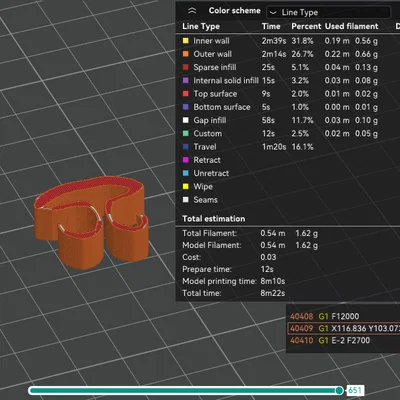Click the orange Outer wall color swatch
Screen dimensions: 400x400
(186, 54)
